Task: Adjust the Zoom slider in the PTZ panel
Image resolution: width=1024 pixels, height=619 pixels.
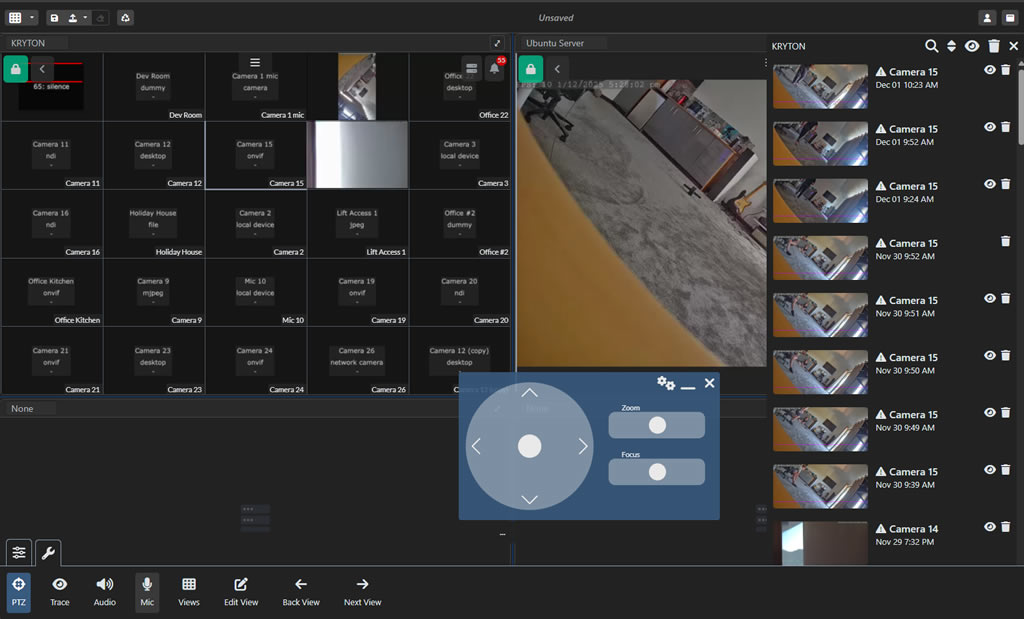Action: (656, 425)
